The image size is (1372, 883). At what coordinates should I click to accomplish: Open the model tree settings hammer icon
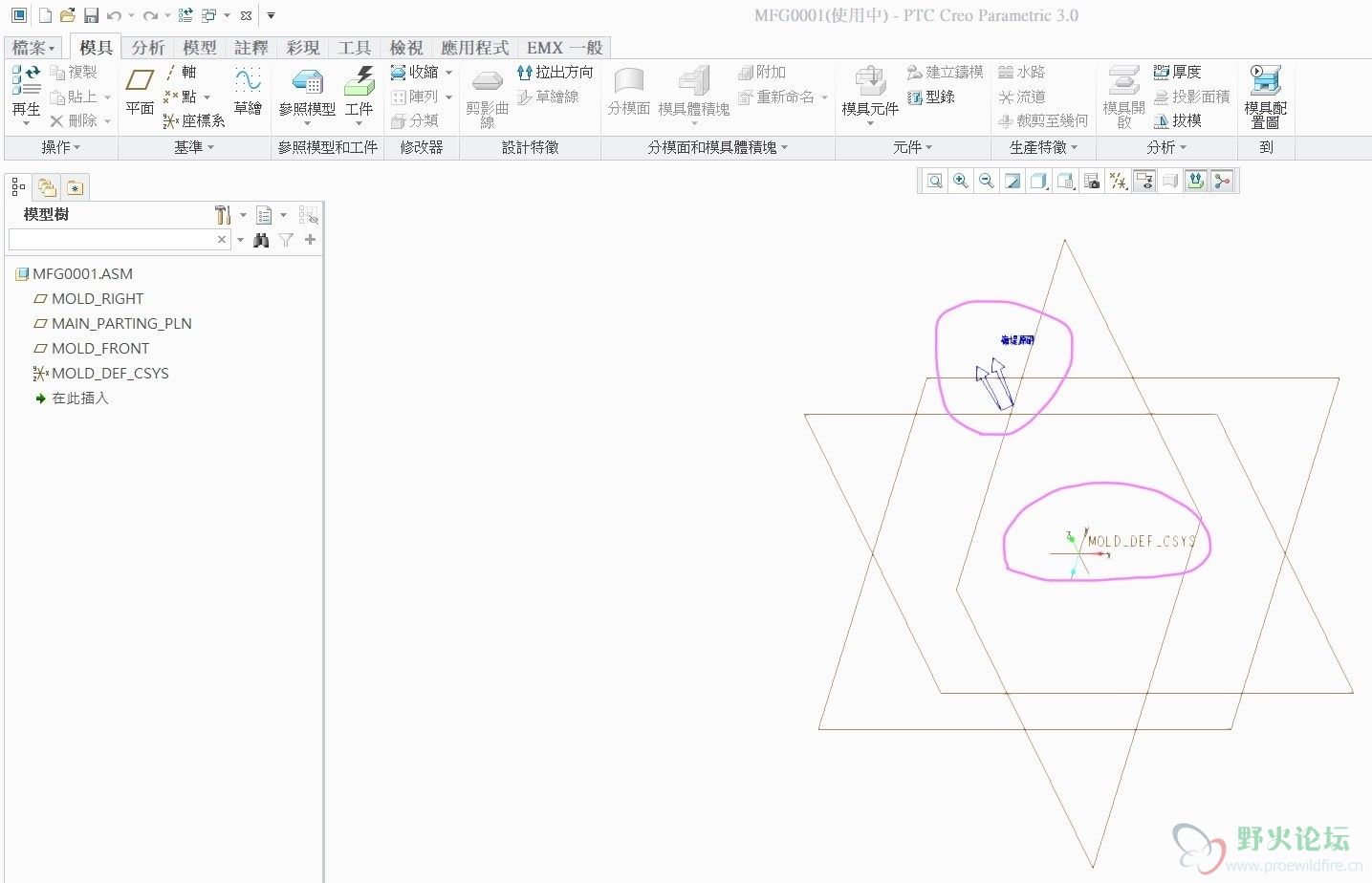(223, 215)
